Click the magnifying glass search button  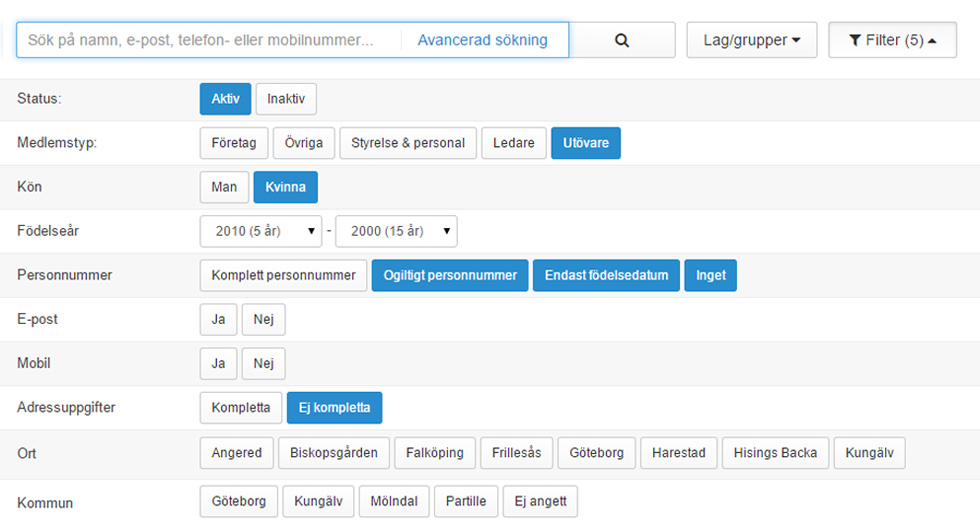622,41
